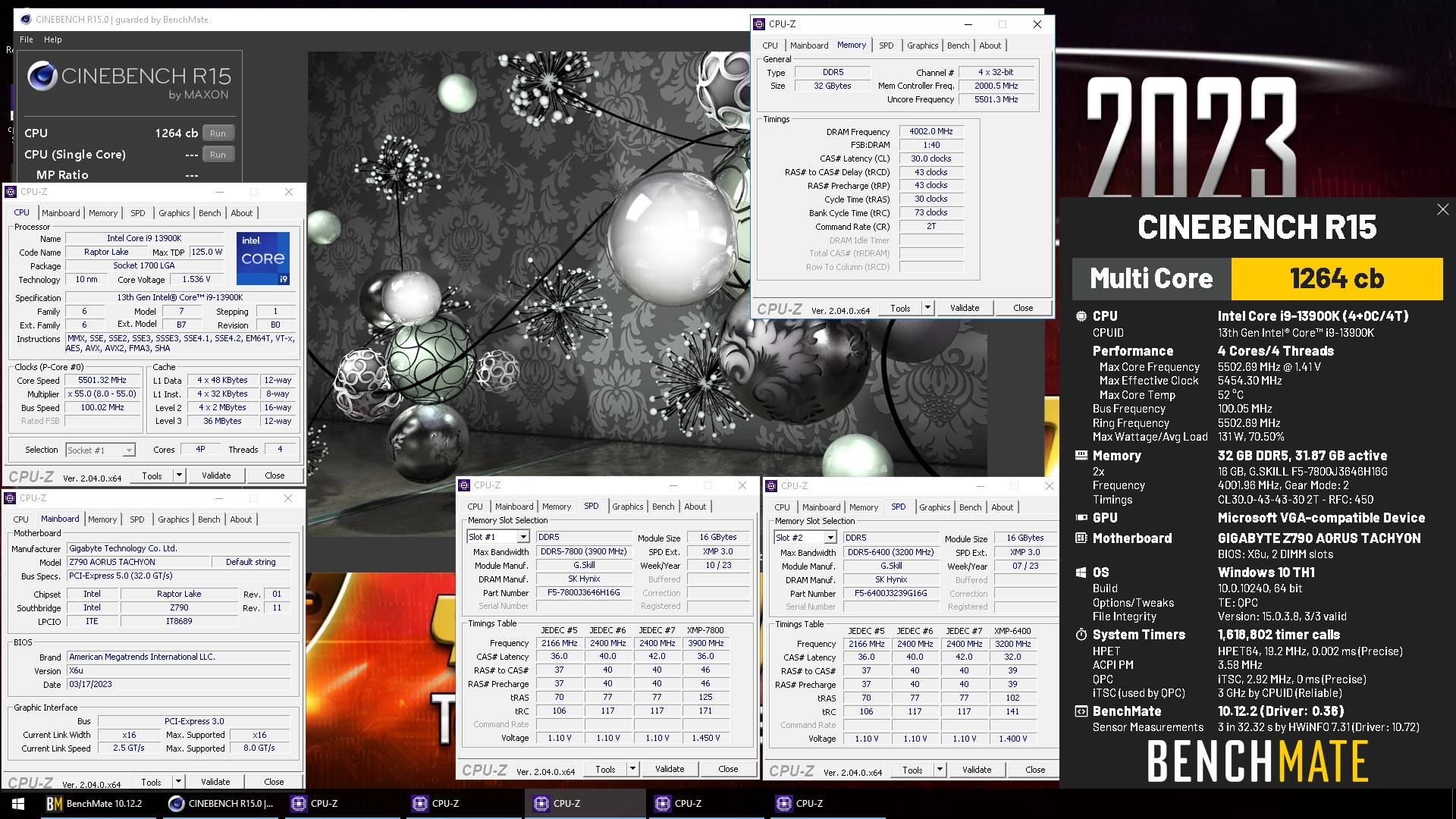
Task: Select the highlighted third CPU-Z taskbar item
Action: (585, 804)
